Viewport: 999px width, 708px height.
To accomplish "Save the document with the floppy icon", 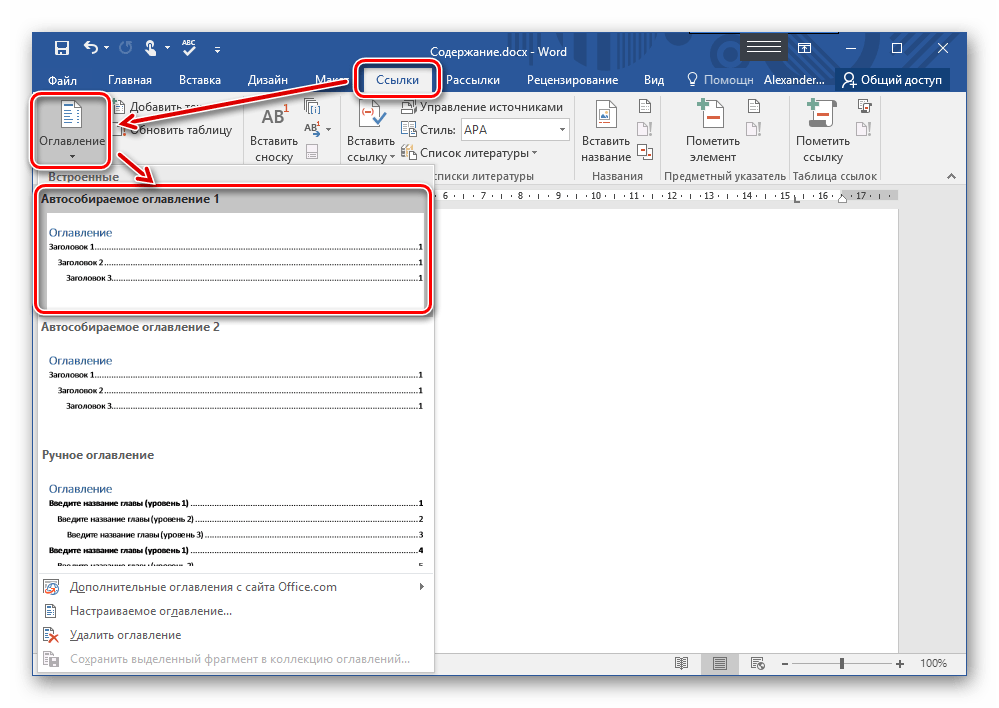I will [62, 48].
